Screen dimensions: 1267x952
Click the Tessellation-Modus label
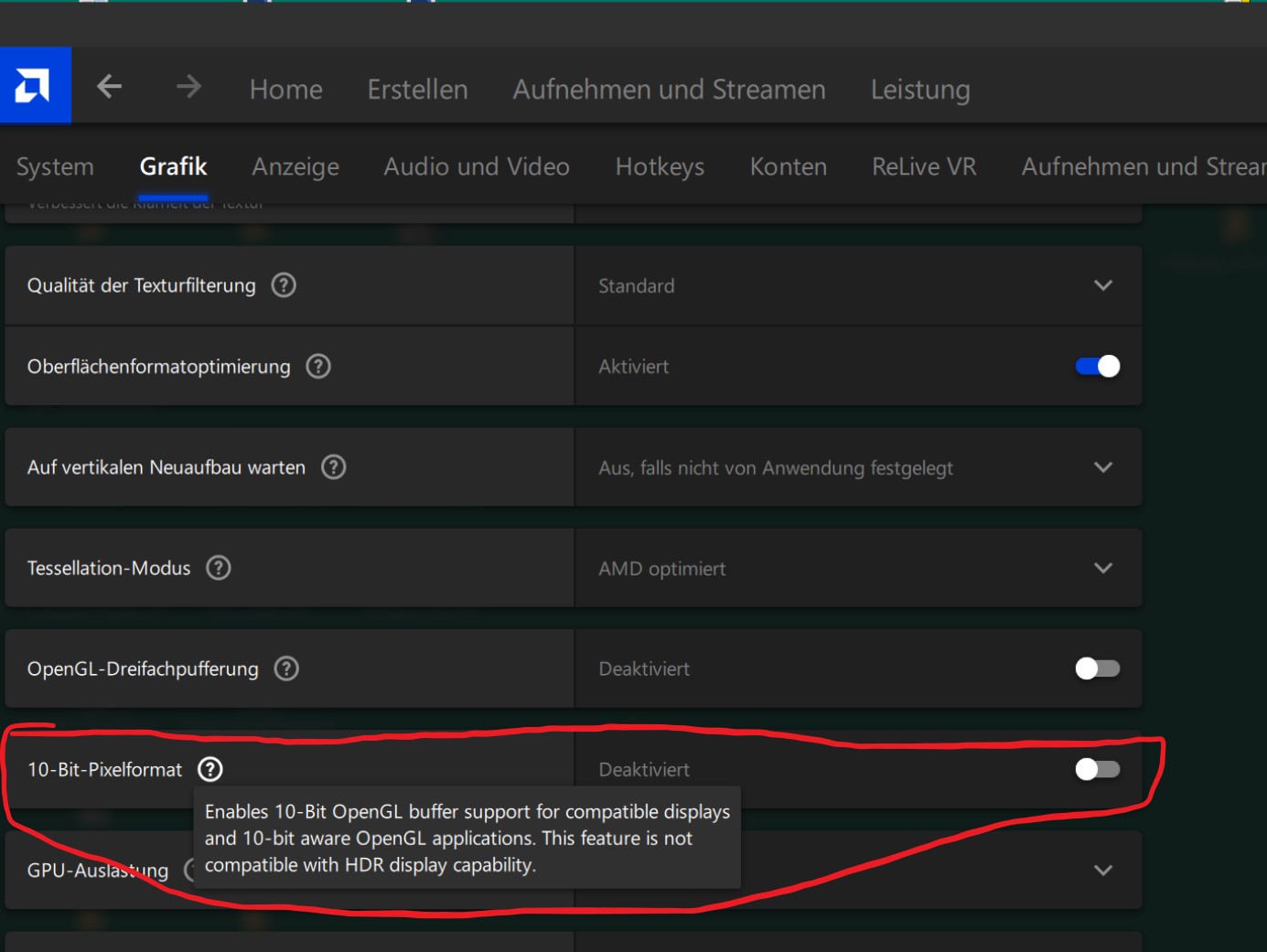109,568
